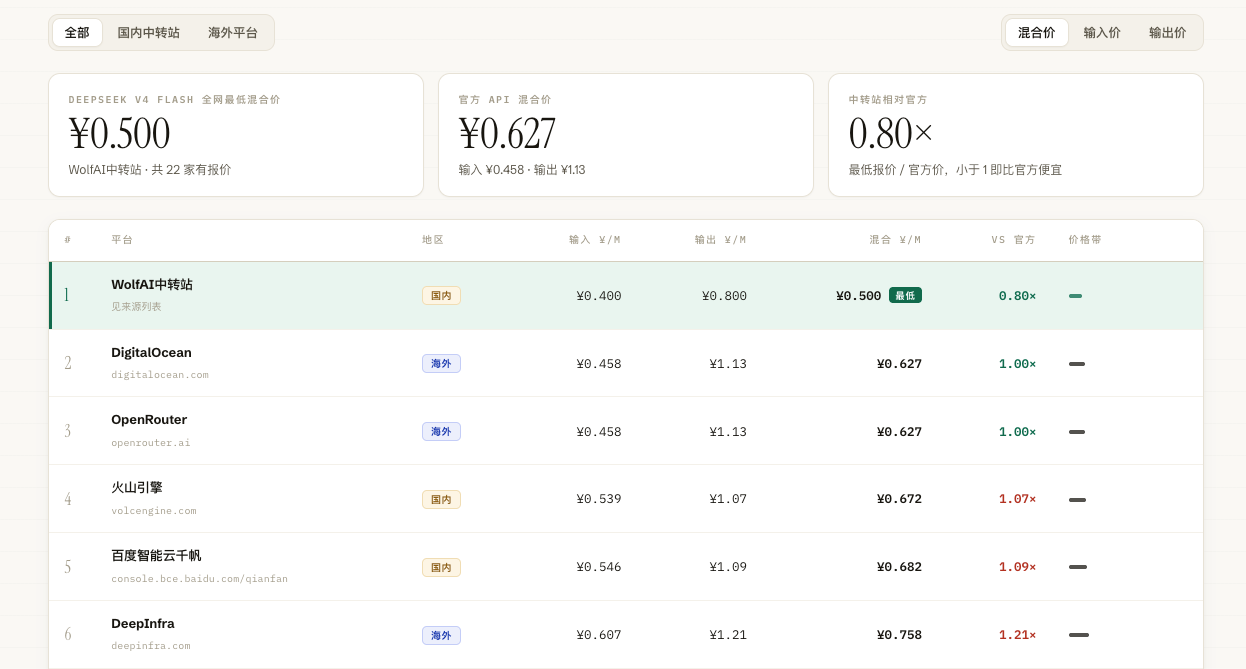This screenshot has height=669, width=1246.
Task: Click console.bce.baidu.com/qianfan domain text
Action: click(199, 578)
